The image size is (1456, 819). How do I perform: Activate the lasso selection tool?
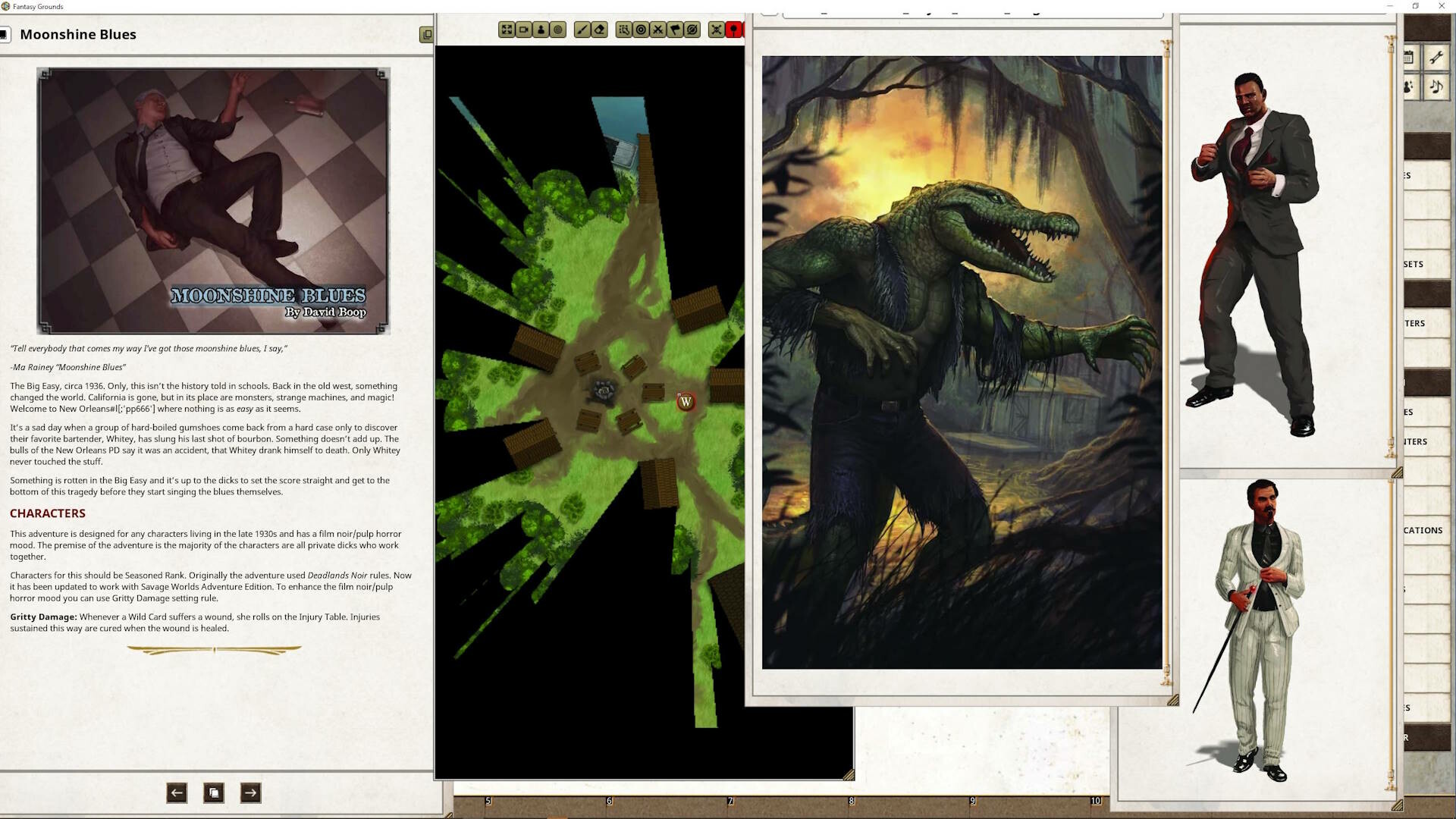[624, 30]
